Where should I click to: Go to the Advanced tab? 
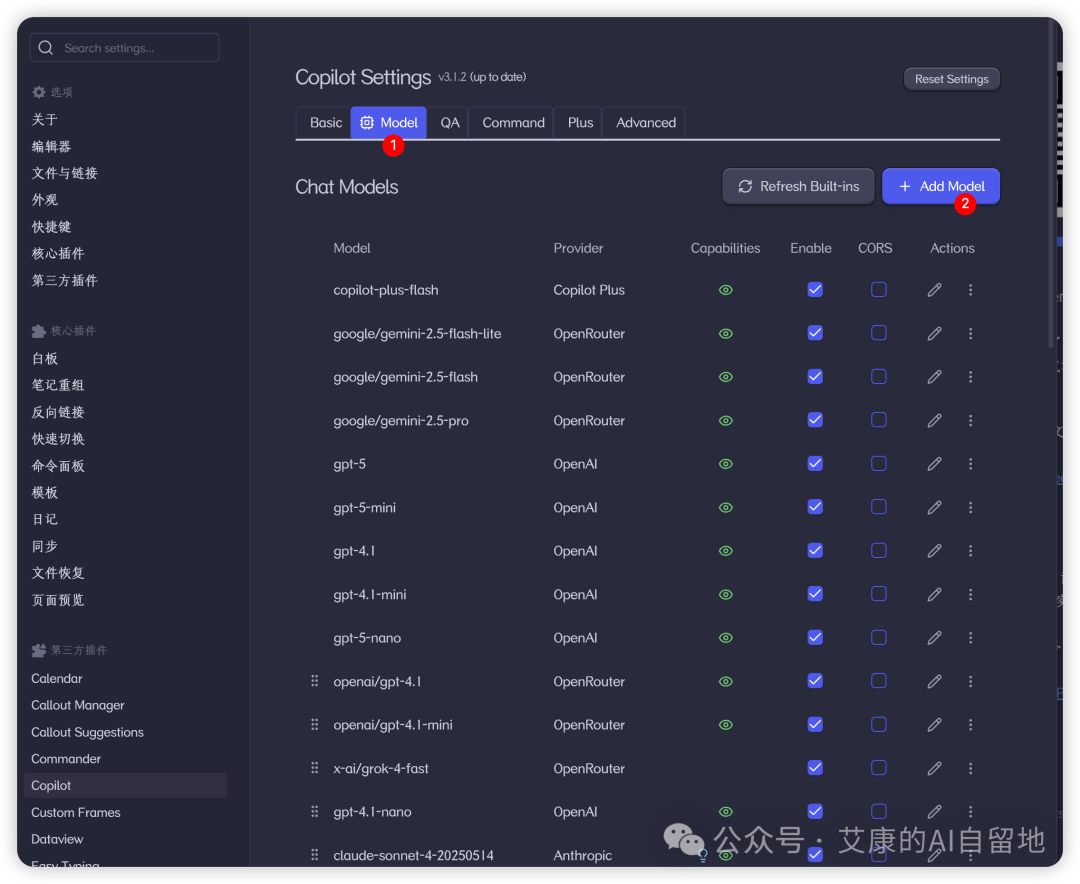point(645,123)
